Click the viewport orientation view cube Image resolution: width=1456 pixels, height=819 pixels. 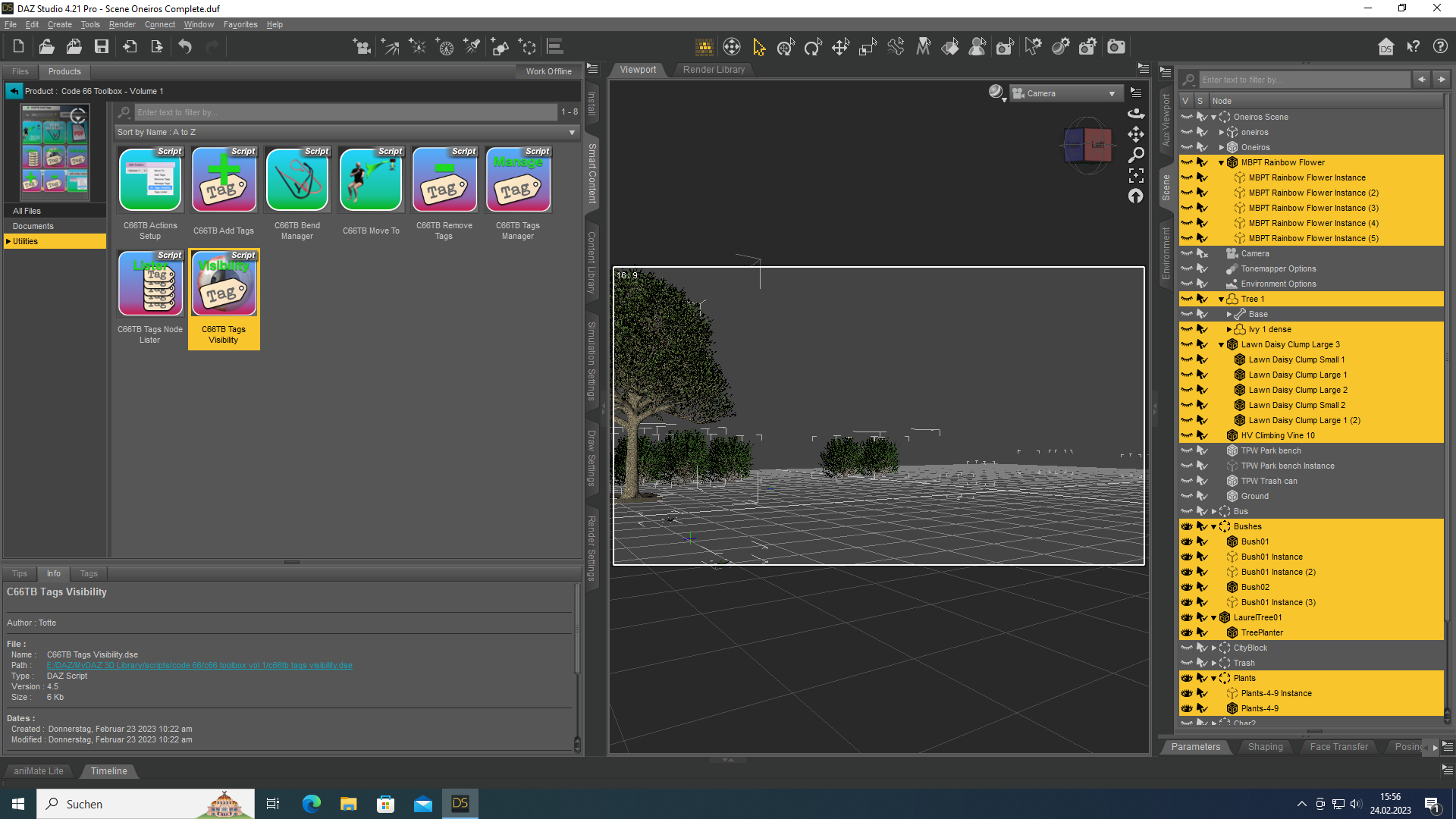1087,145
